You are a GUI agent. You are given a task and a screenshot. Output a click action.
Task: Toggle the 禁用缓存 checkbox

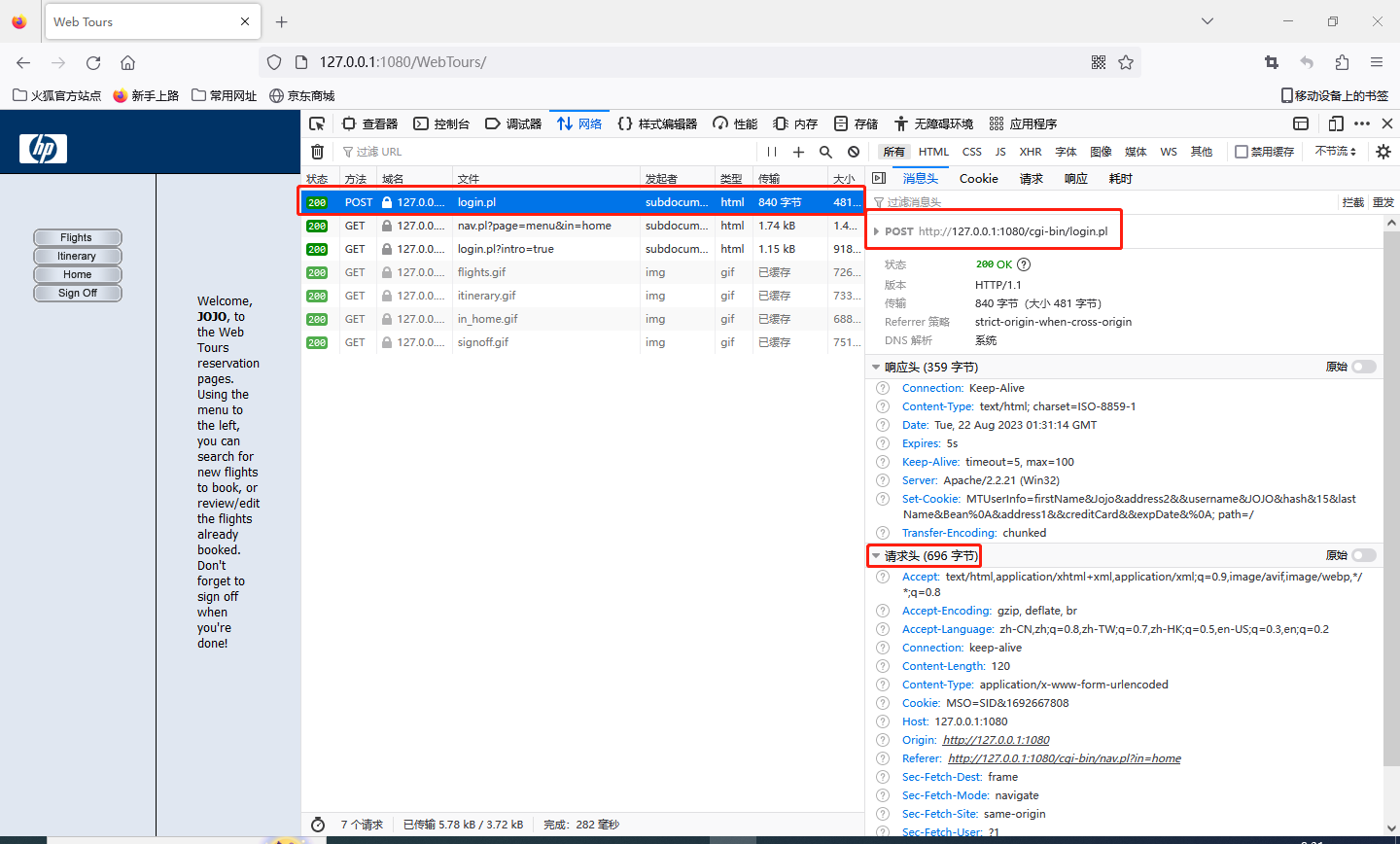pos(1242,152)
